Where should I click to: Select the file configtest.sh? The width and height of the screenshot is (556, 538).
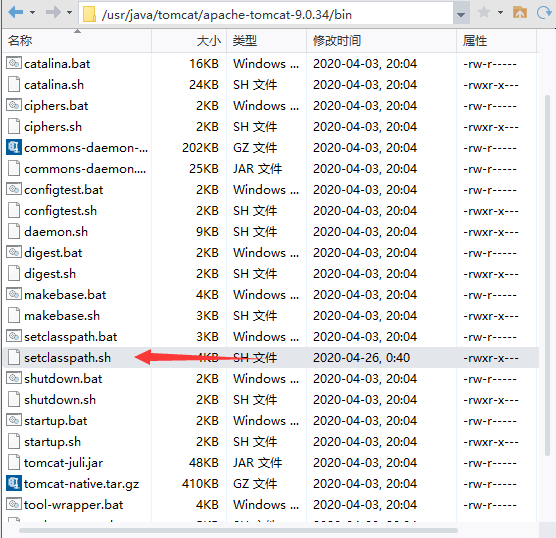pyautogui.click(x=60, y=211)
